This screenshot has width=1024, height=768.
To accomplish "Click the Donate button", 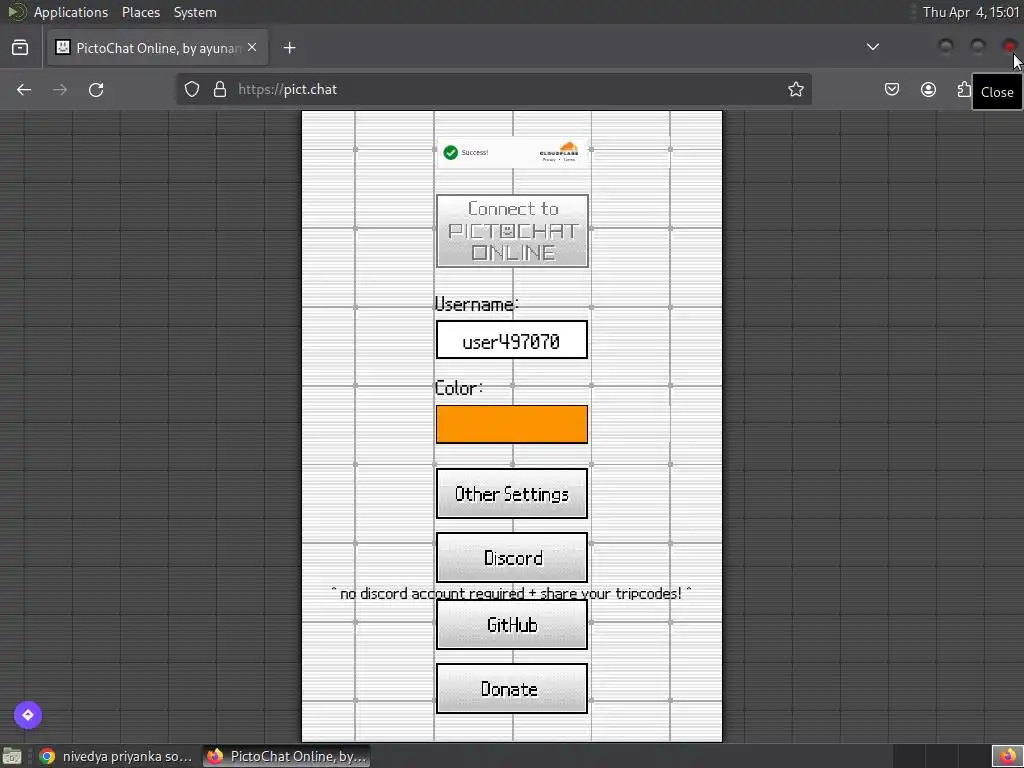I will [x=512, y=689].
